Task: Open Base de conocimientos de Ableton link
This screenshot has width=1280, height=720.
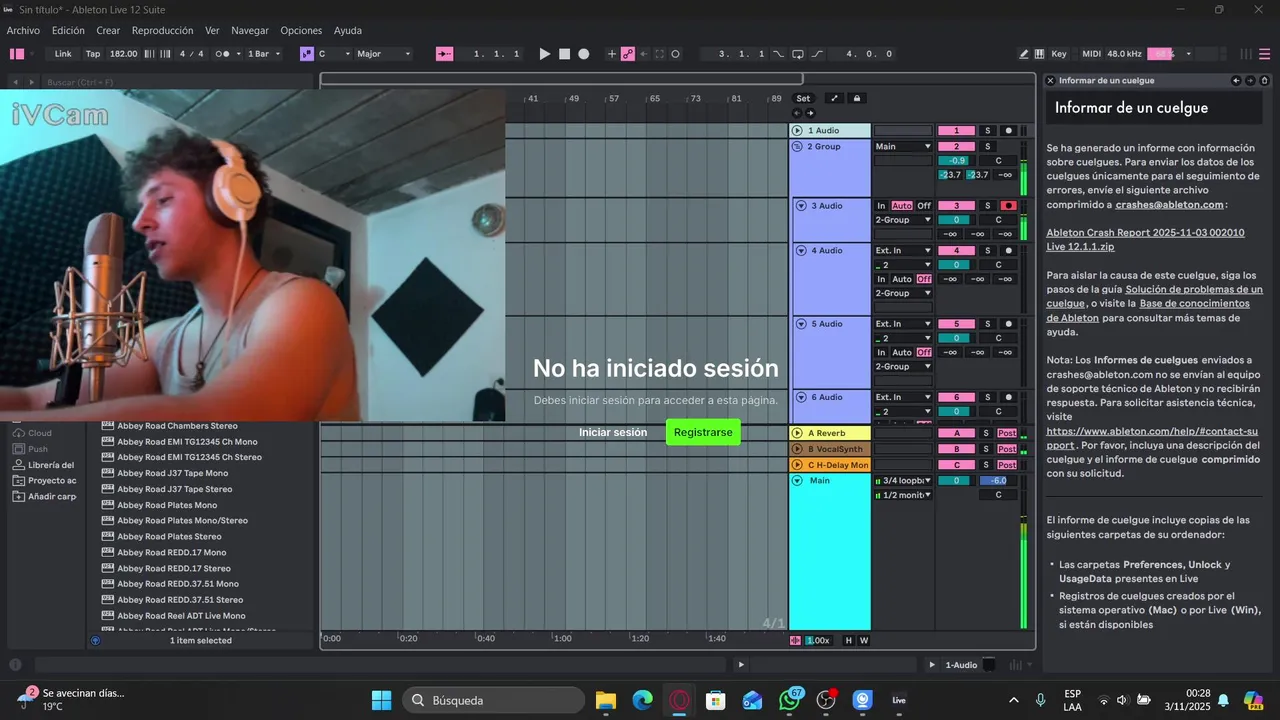Action: click(x=1148, y=310)
